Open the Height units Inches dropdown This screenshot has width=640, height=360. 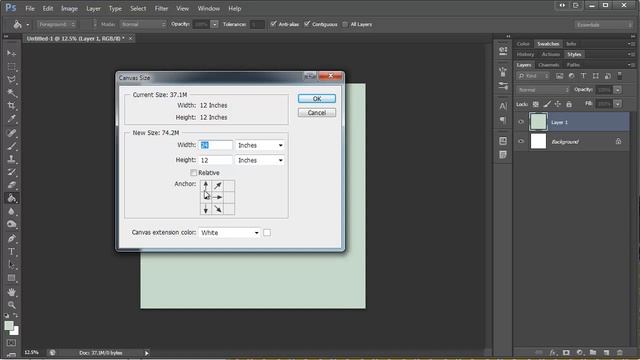click(x=260, y=160)
